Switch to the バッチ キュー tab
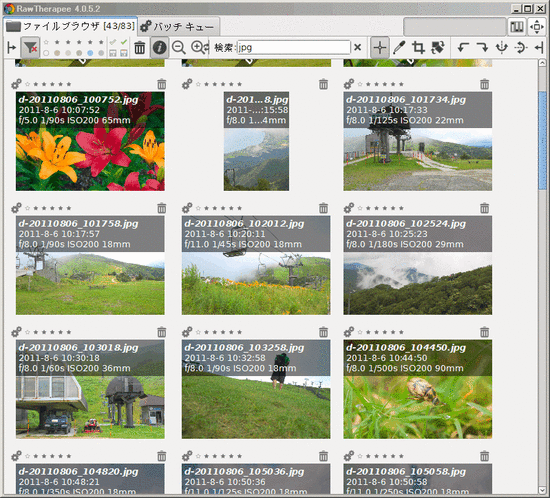 click(x=179, y=27)
